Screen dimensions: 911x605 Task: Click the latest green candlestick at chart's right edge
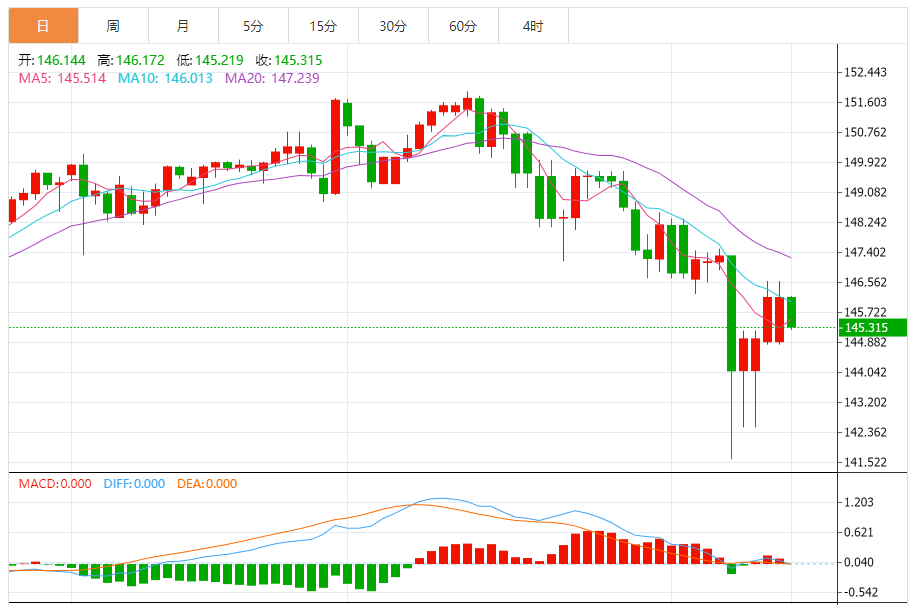(791, 313)
